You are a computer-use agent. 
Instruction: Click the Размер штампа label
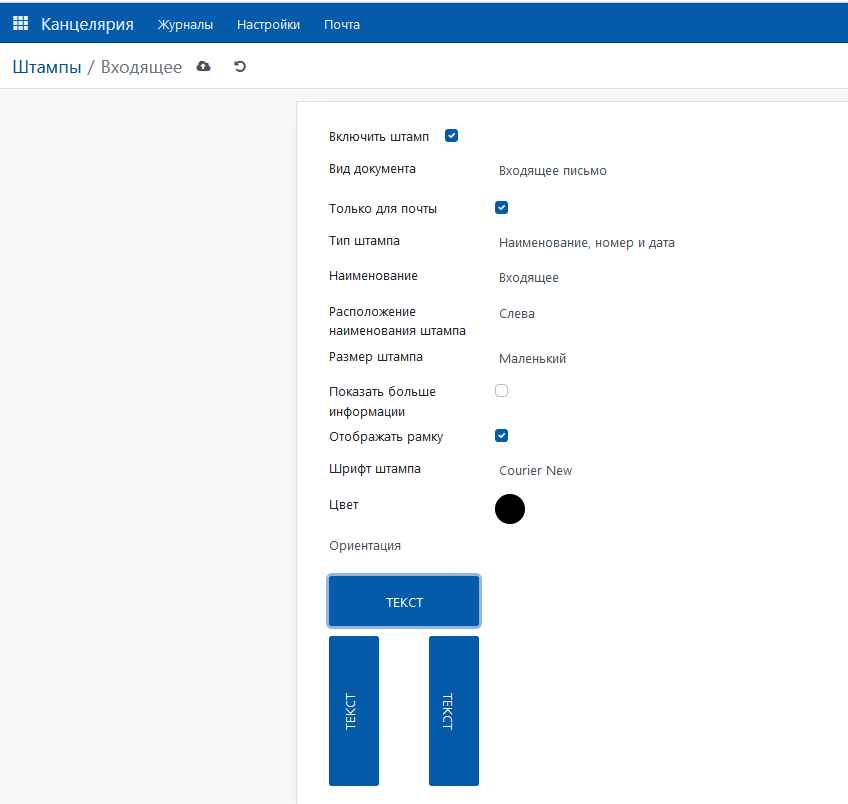[x=376, y=357]
